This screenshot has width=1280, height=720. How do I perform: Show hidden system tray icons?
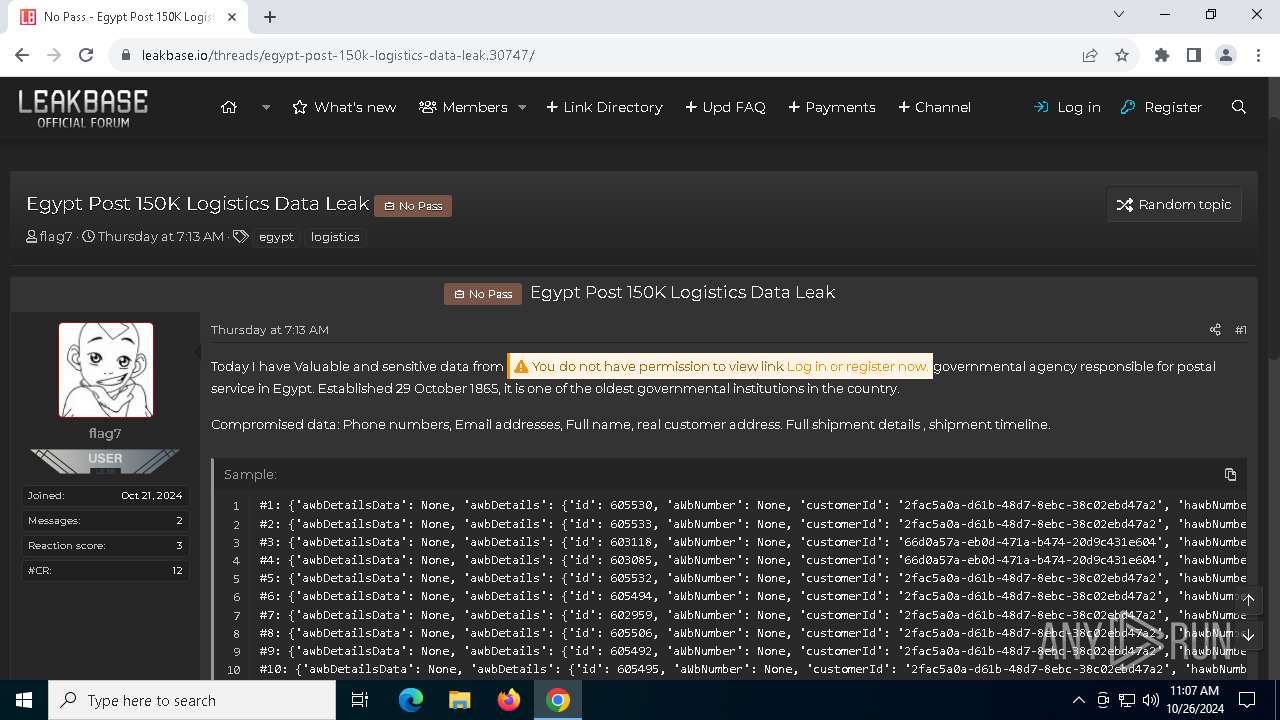[1078, 700]
